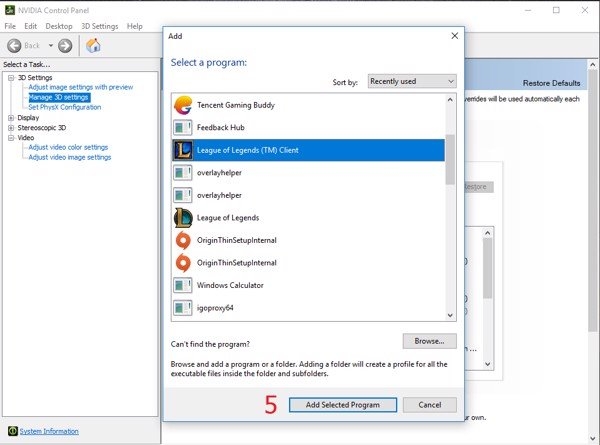Expand the Display tree node
This screenshot has height=445, width=600.
(11, 118)
